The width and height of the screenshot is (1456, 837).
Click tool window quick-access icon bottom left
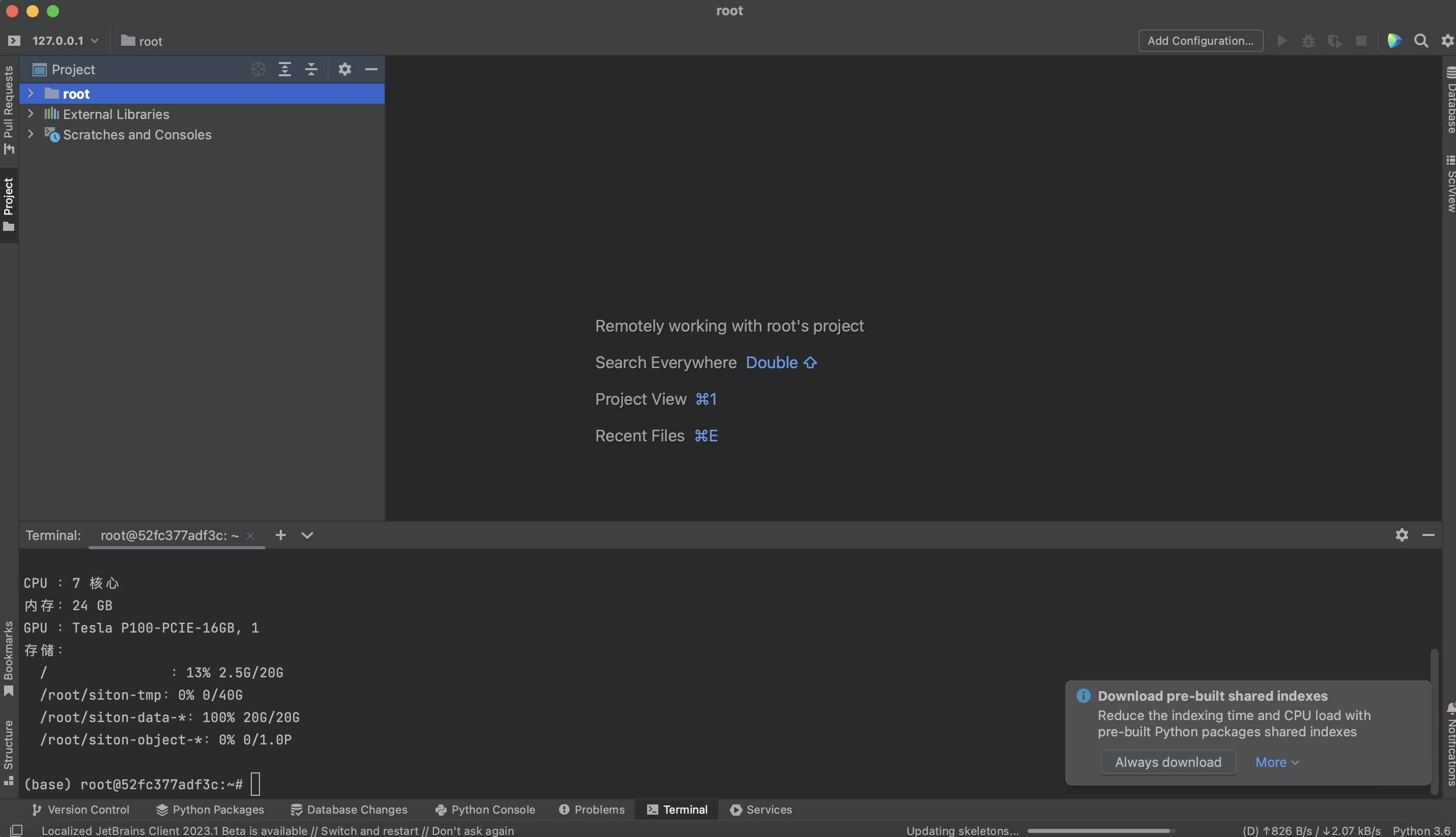point(16,830)
